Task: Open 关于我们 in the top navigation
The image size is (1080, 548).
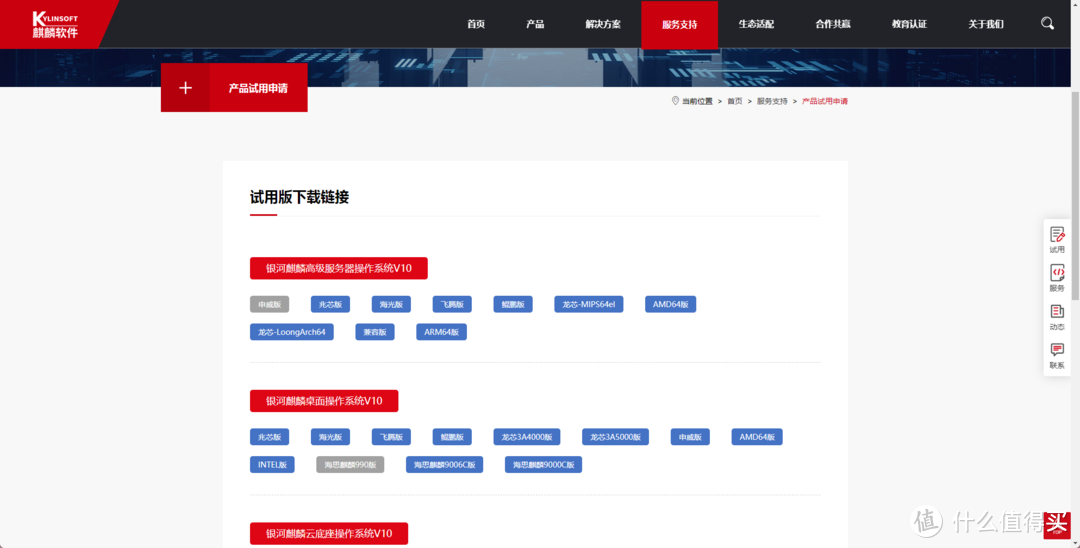Action: point(985,24)
